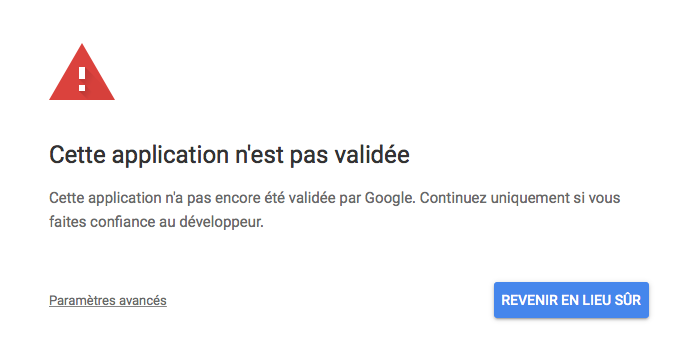Image resolution: width=681 pixels, height=360 pixels.
Task: Click the red warning triangle icon
Action: point(82,72)
